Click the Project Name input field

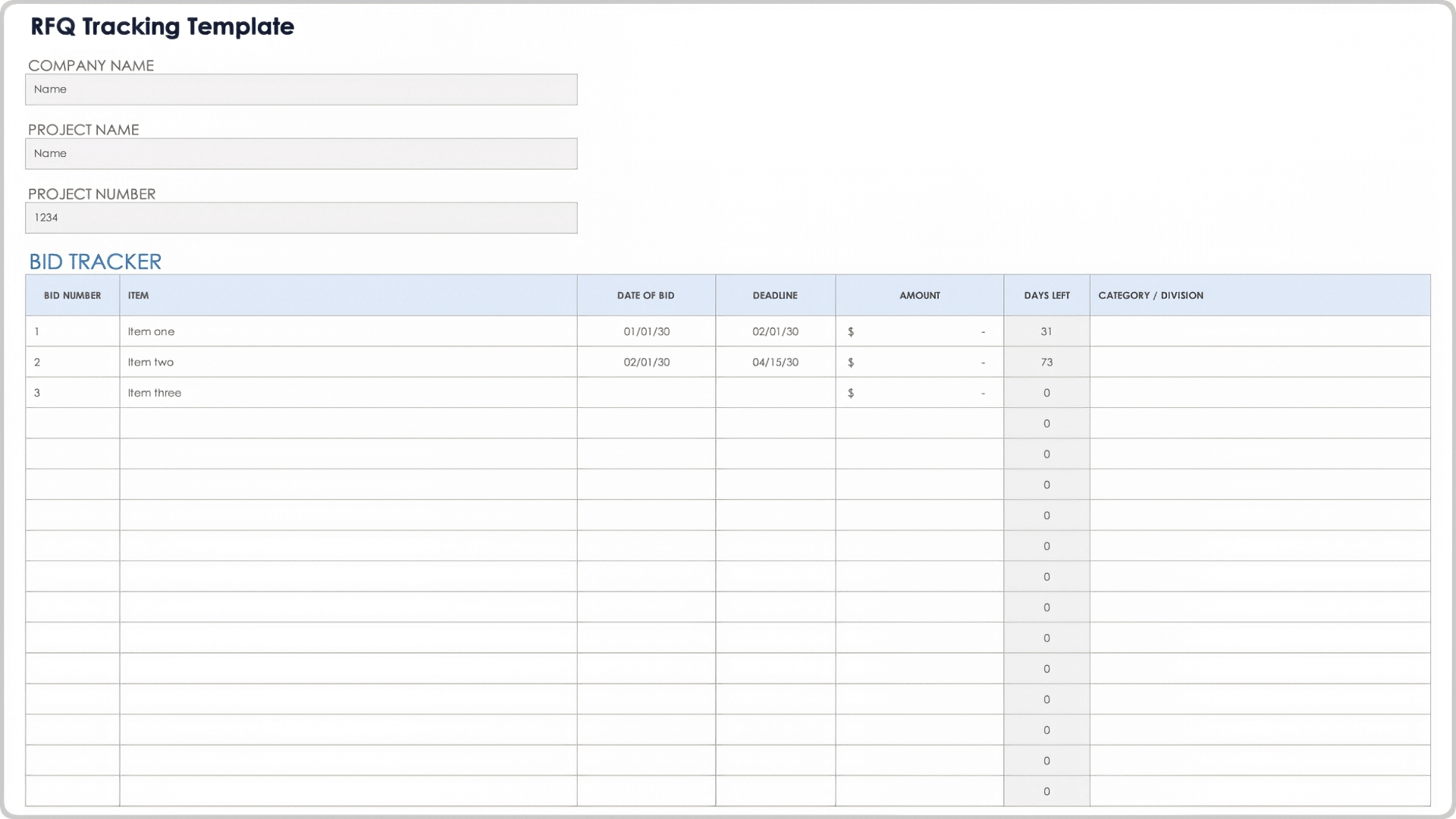click(x=301, y=154)
